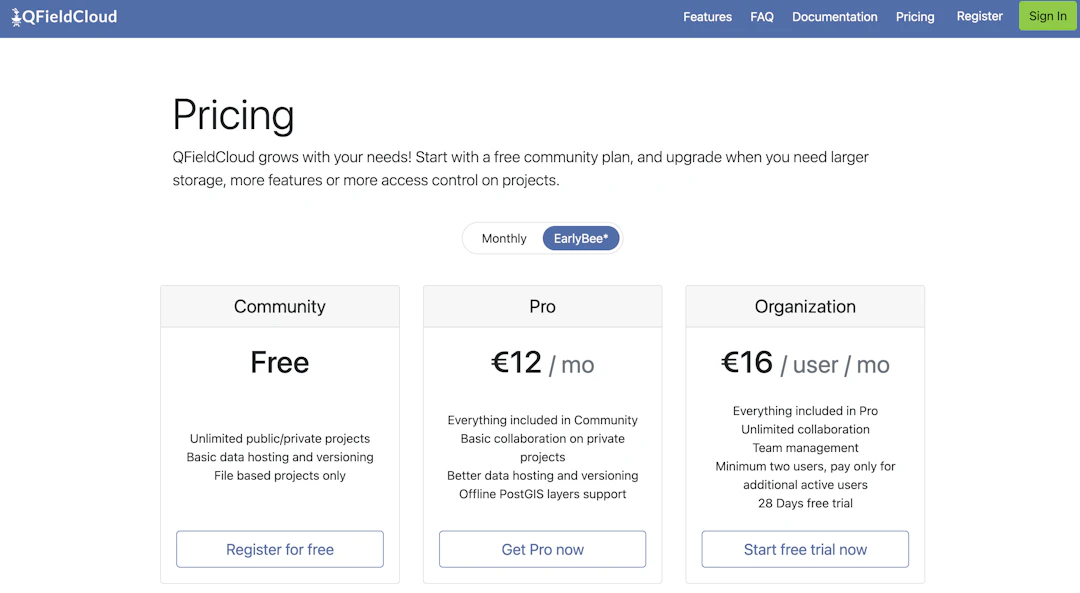The height and width of the screenshot is (593, 1080).
Task: Click the Register for free button
Action: (280, 549)
